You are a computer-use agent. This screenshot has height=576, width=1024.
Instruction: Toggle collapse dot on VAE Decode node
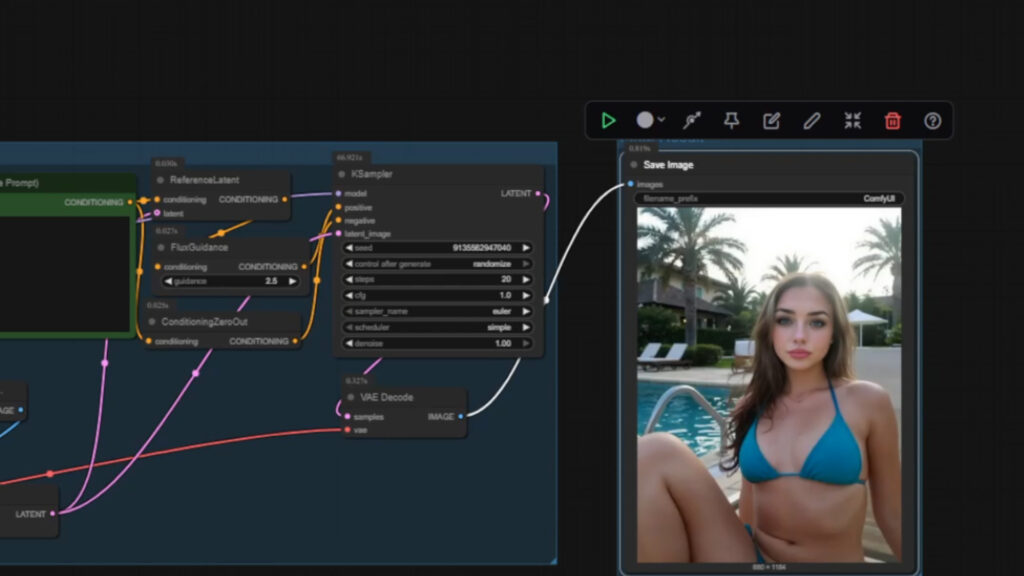pyautogui.click(x=349, y=398)
